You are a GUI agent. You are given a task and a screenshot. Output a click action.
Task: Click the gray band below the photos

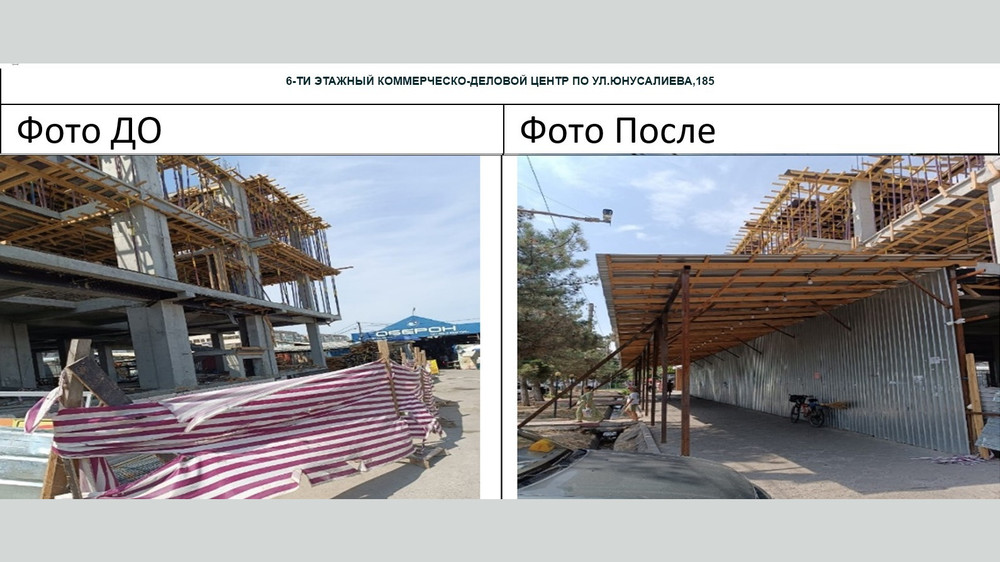click(x=500, y=530)
